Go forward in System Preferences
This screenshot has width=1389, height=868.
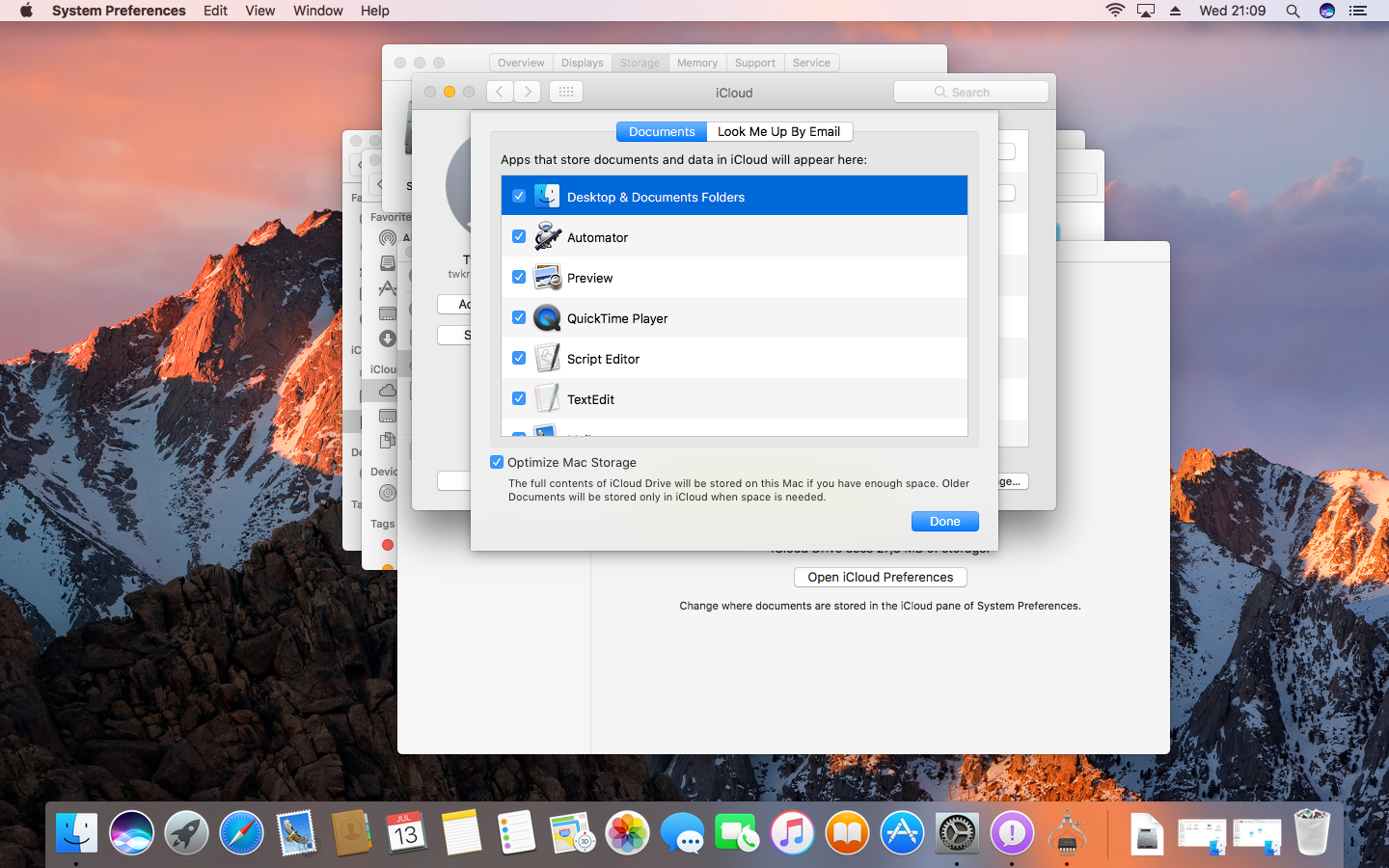pyautogui.click(x=528, y=92)
